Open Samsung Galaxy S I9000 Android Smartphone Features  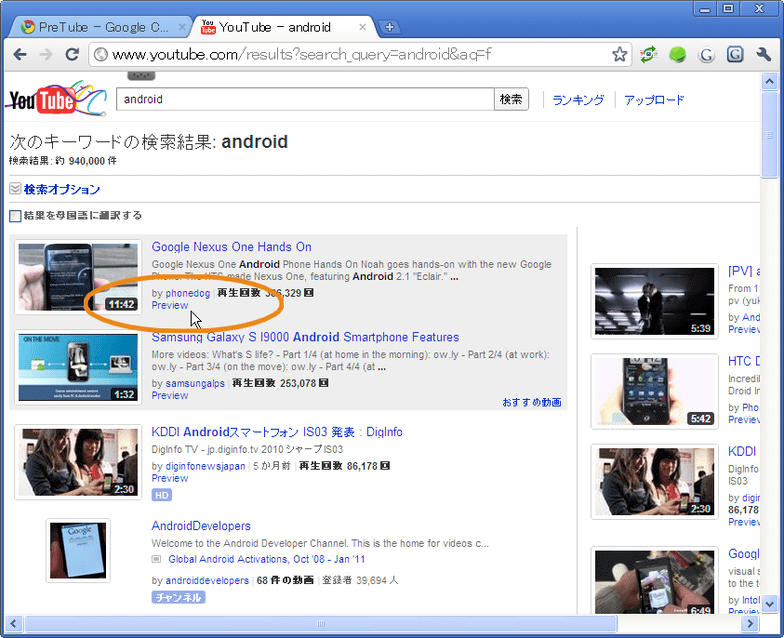pyautogui.click(x=305, y=337)
